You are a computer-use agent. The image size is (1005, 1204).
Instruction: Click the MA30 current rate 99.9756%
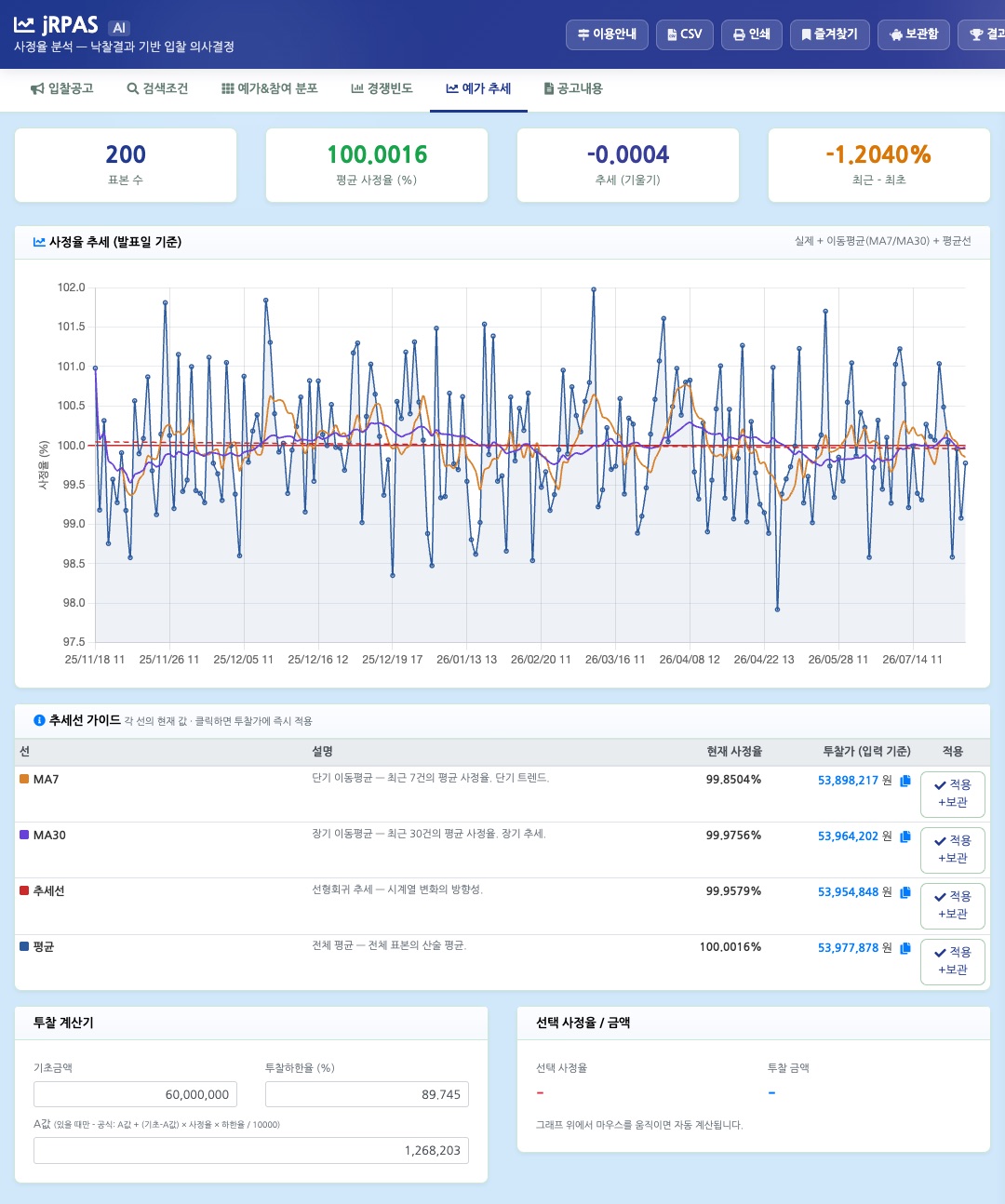tap(733, 836)
